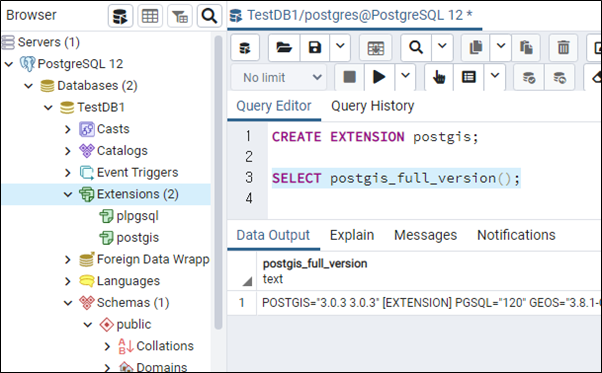Click View Data grid icon in Browser
This screenshot has height=373, width=602.
coord(150,16)
